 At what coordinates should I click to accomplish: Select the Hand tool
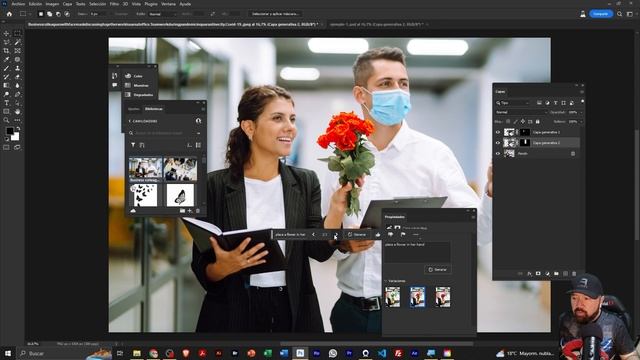point(17,111)
